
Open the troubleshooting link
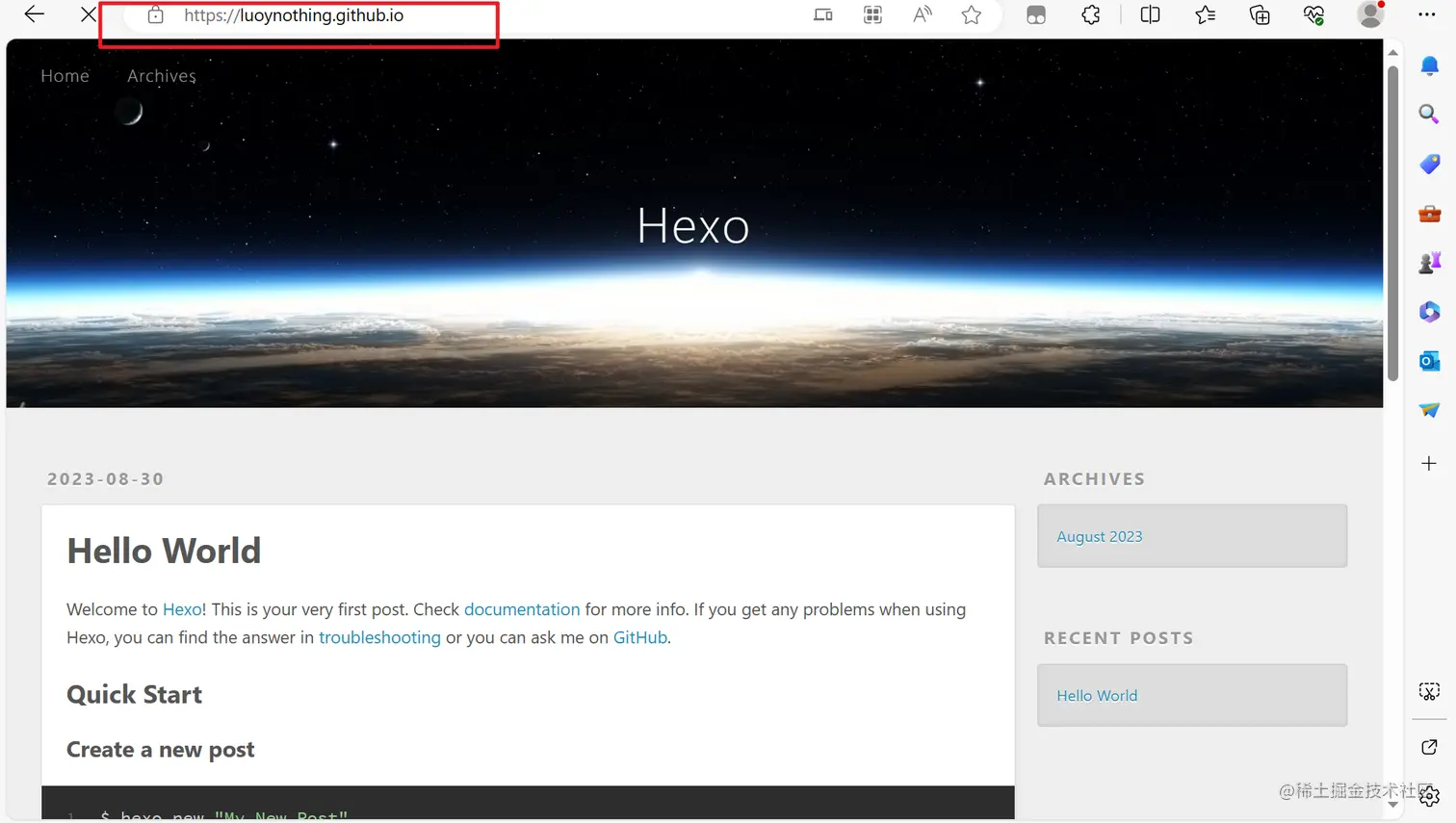tap(379, 637)
